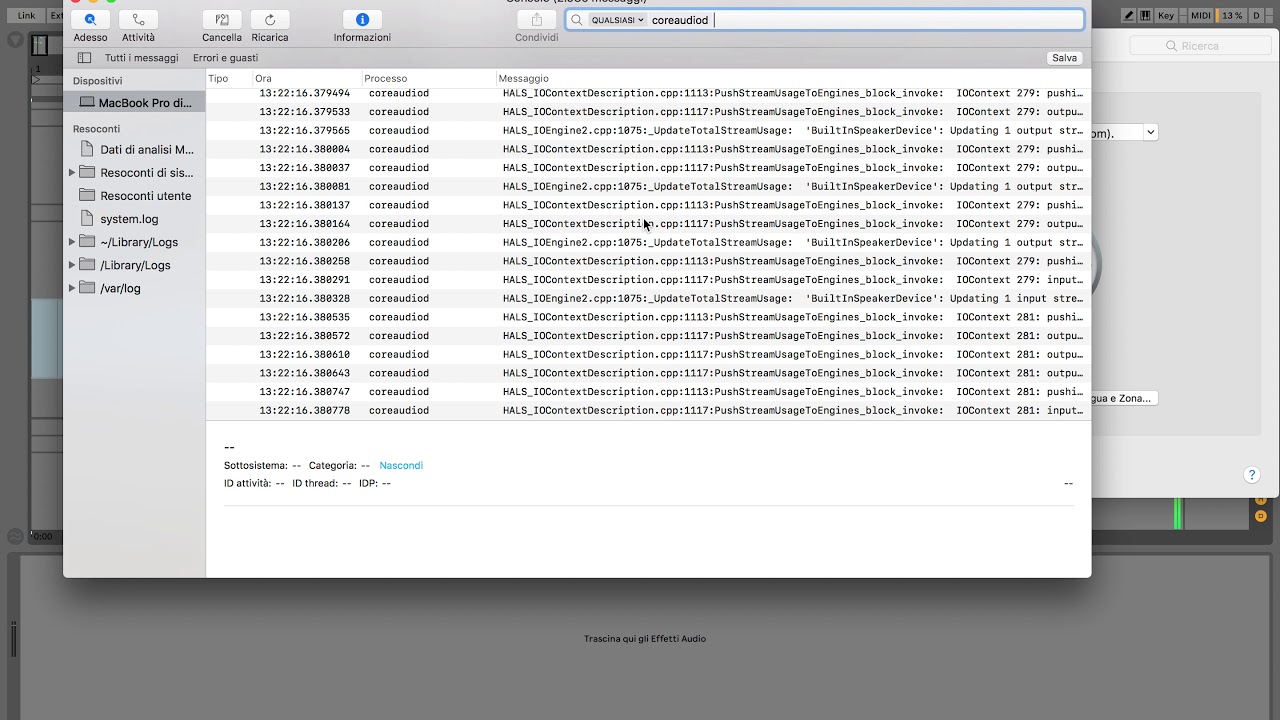Expand the /Library/Logs folder

pos(72,265)
